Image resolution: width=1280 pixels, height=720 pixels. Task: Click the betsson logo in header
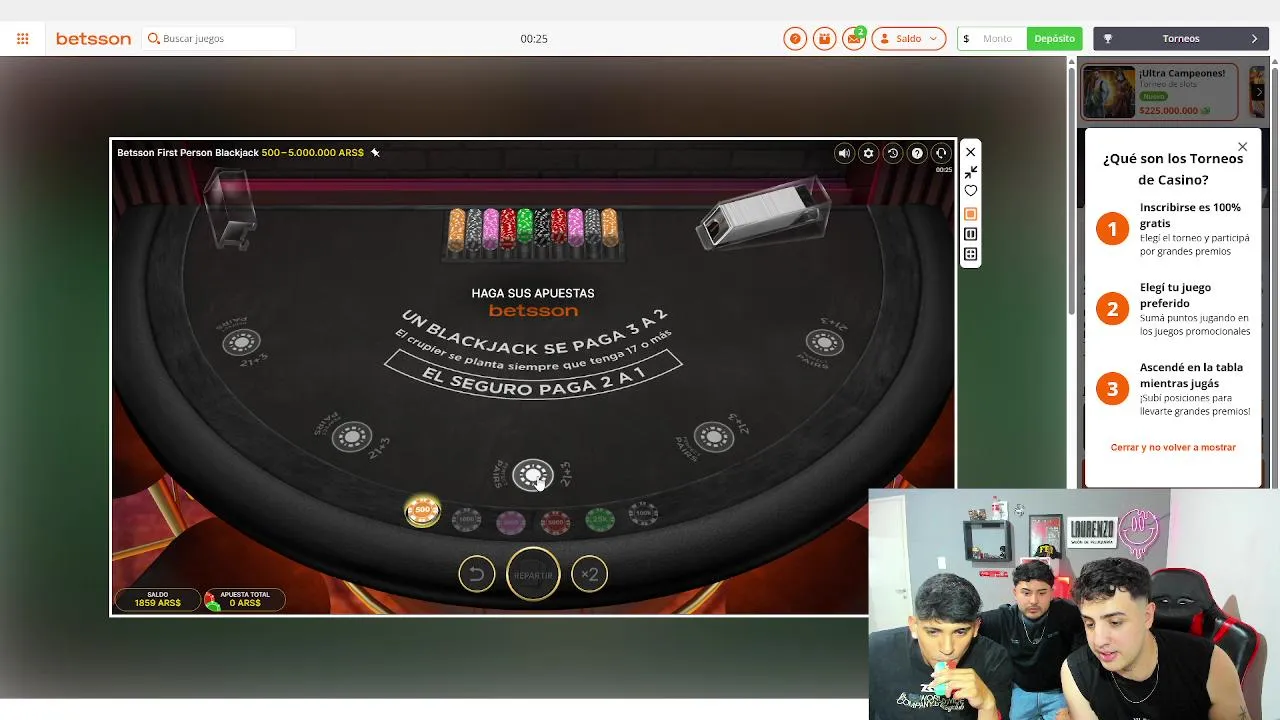93,39
